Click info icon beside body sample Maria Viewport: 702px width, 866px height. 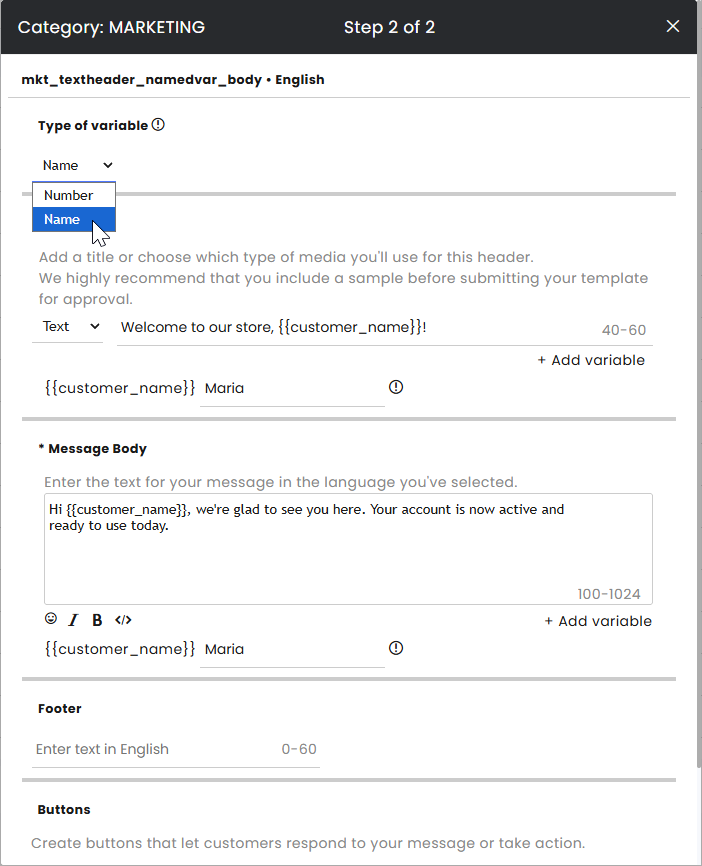point(396,648)
